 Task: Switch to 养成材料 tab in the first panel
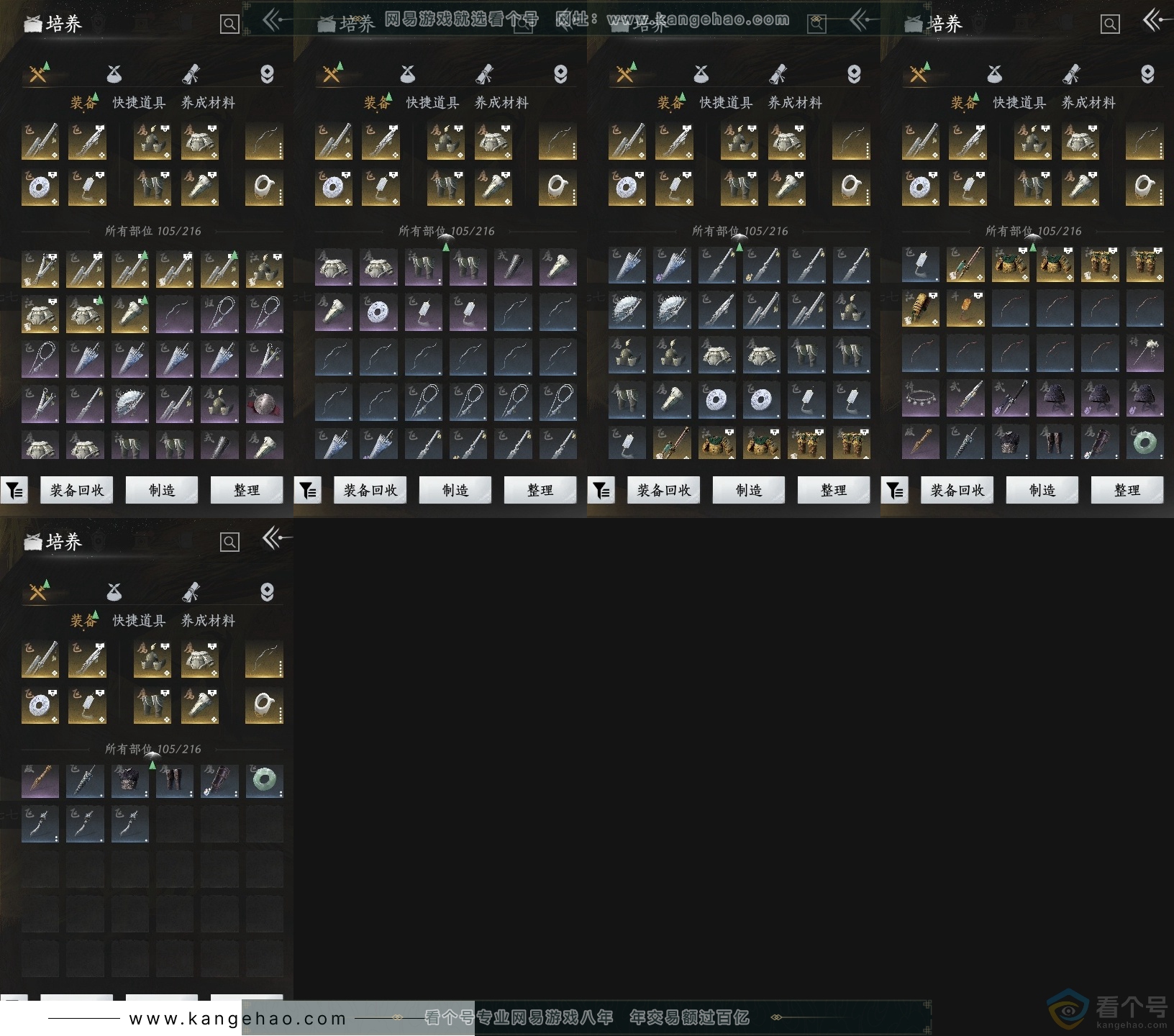tap(208, 103)
